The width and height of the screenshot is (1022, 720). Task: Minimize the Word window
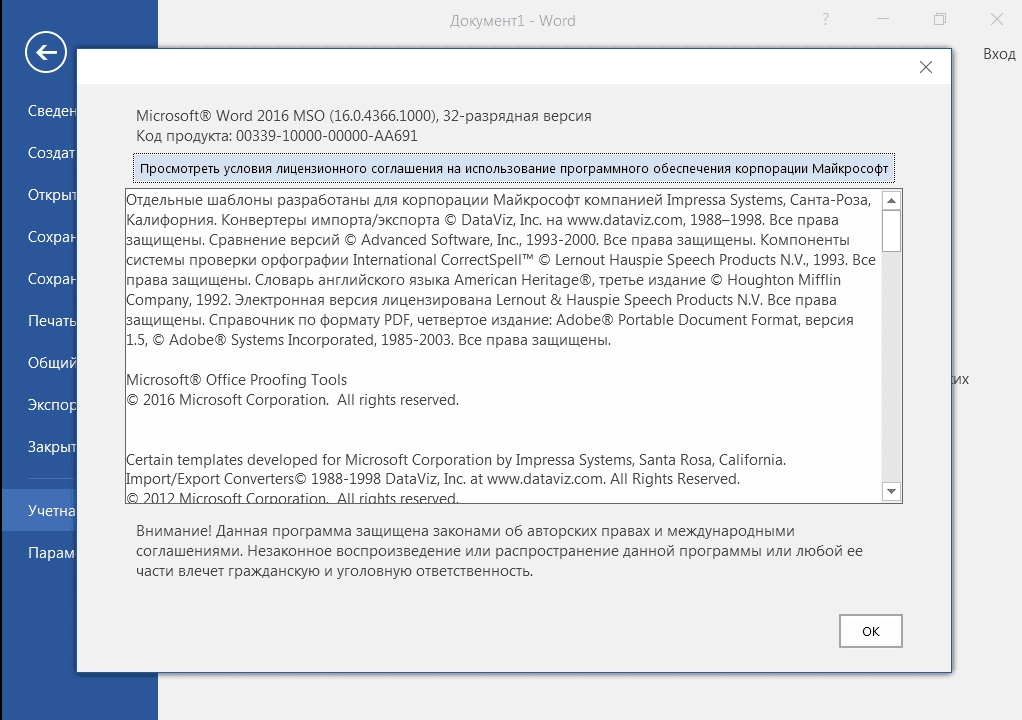(x=883, y=20)
